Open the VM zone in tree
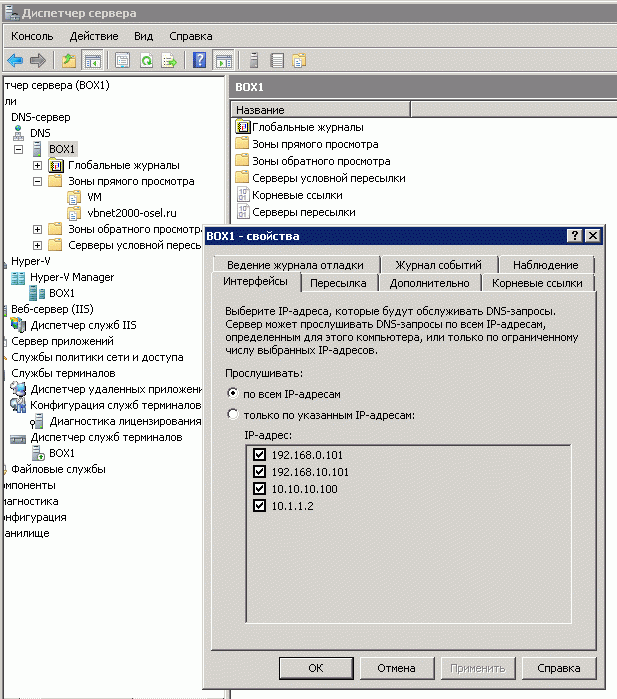Viewport: 617px width, 699px height. 95,197
